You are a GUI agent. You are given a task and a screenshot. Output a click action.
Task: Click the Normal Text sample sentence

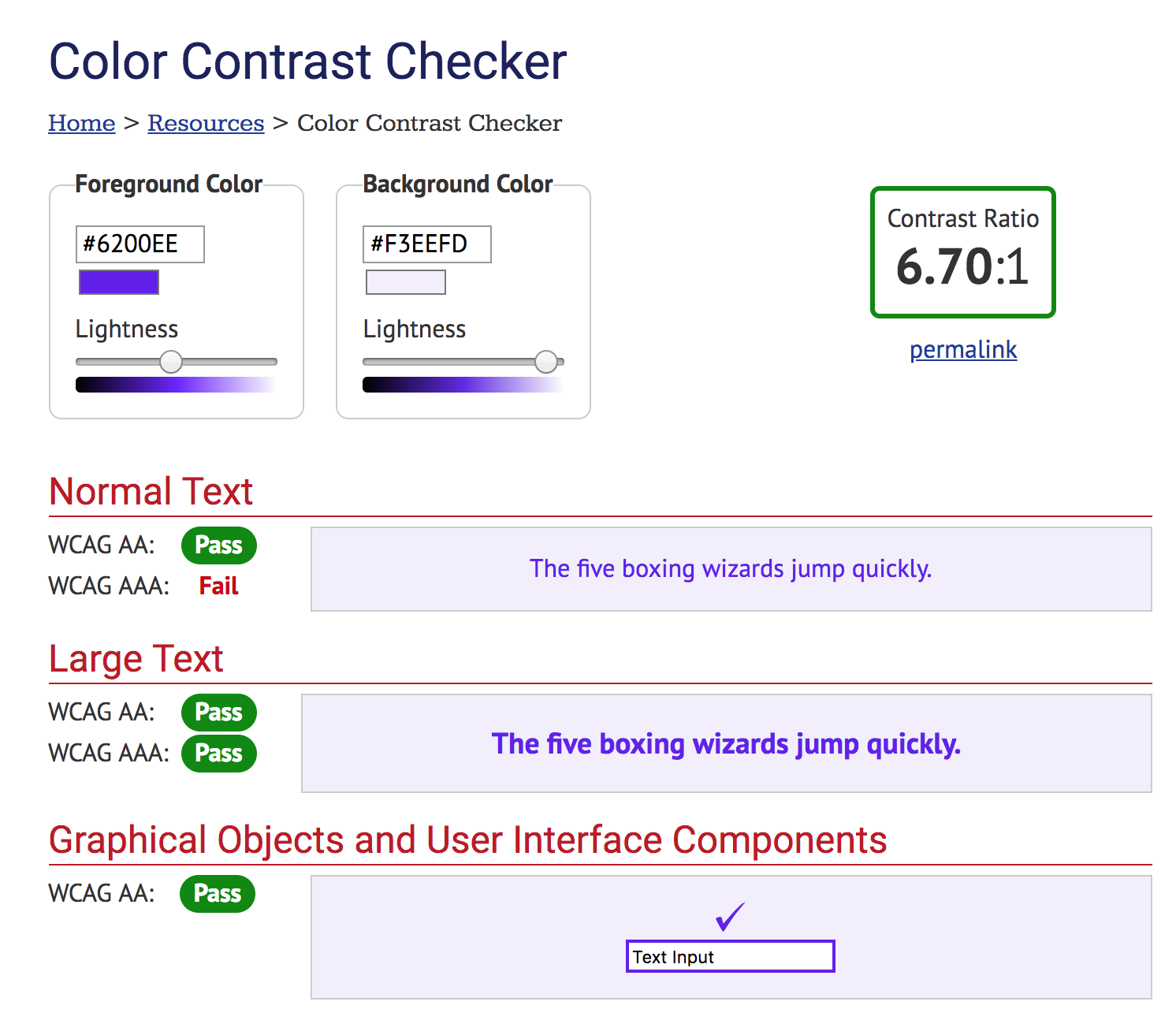click(x=731, y=568)
